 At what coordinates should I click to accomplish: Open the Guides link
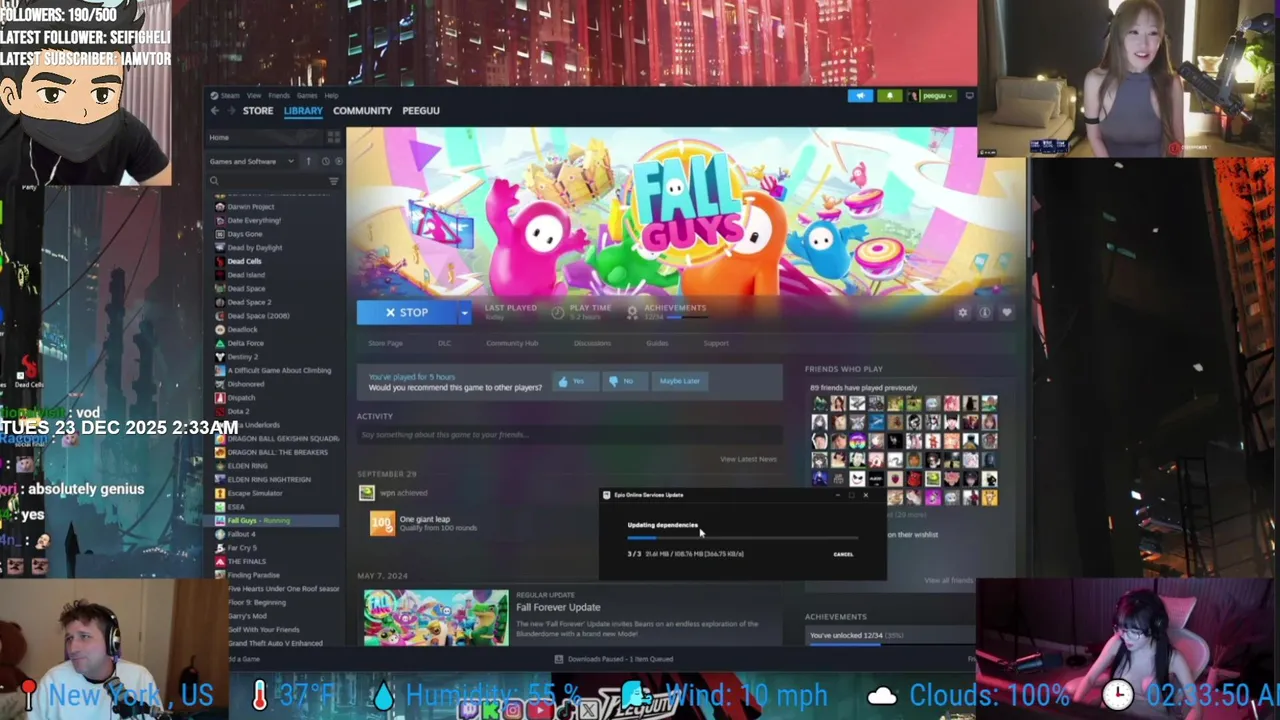[x=657, y=343]
